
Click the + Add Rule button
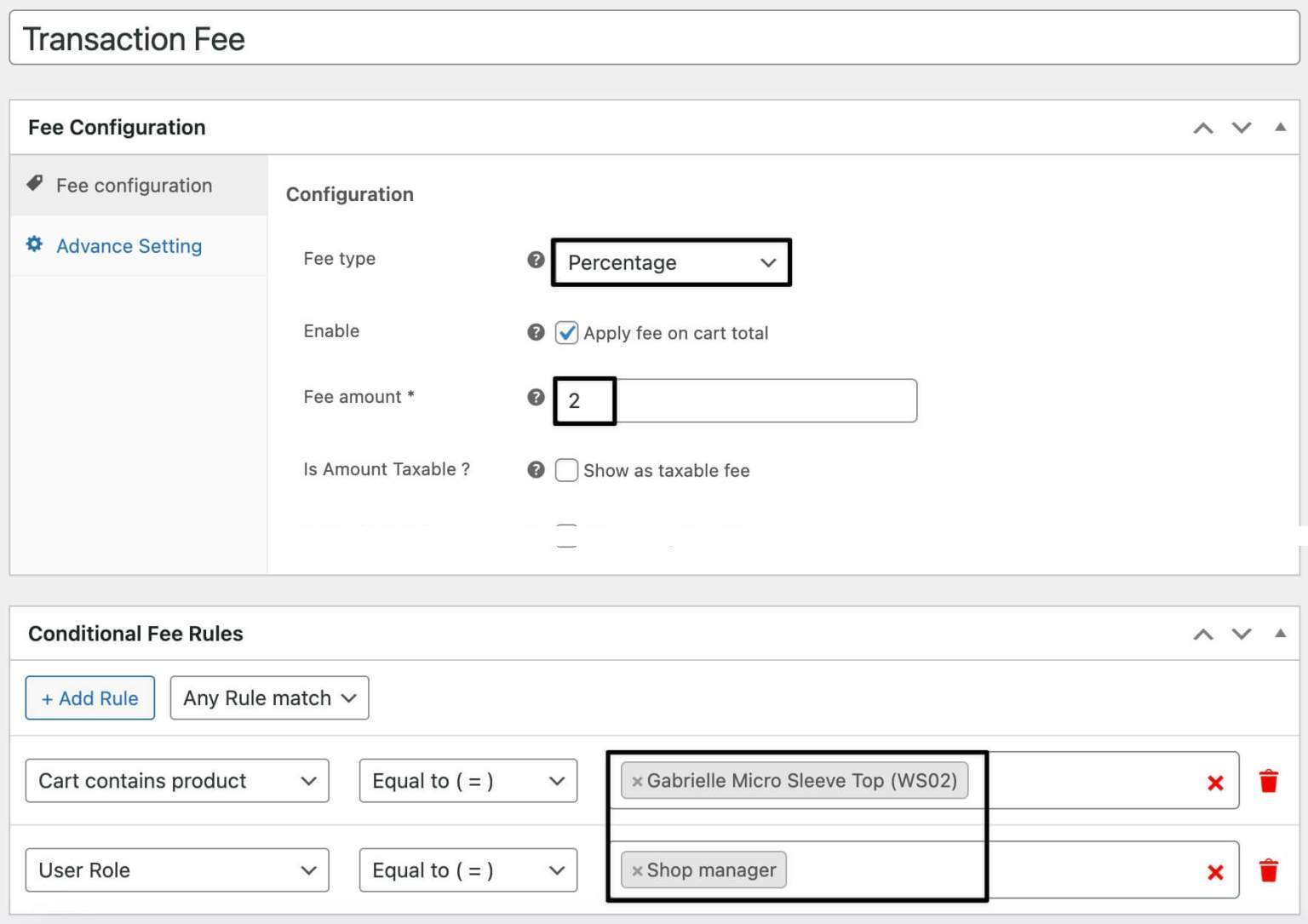click(x=89, y=697)
